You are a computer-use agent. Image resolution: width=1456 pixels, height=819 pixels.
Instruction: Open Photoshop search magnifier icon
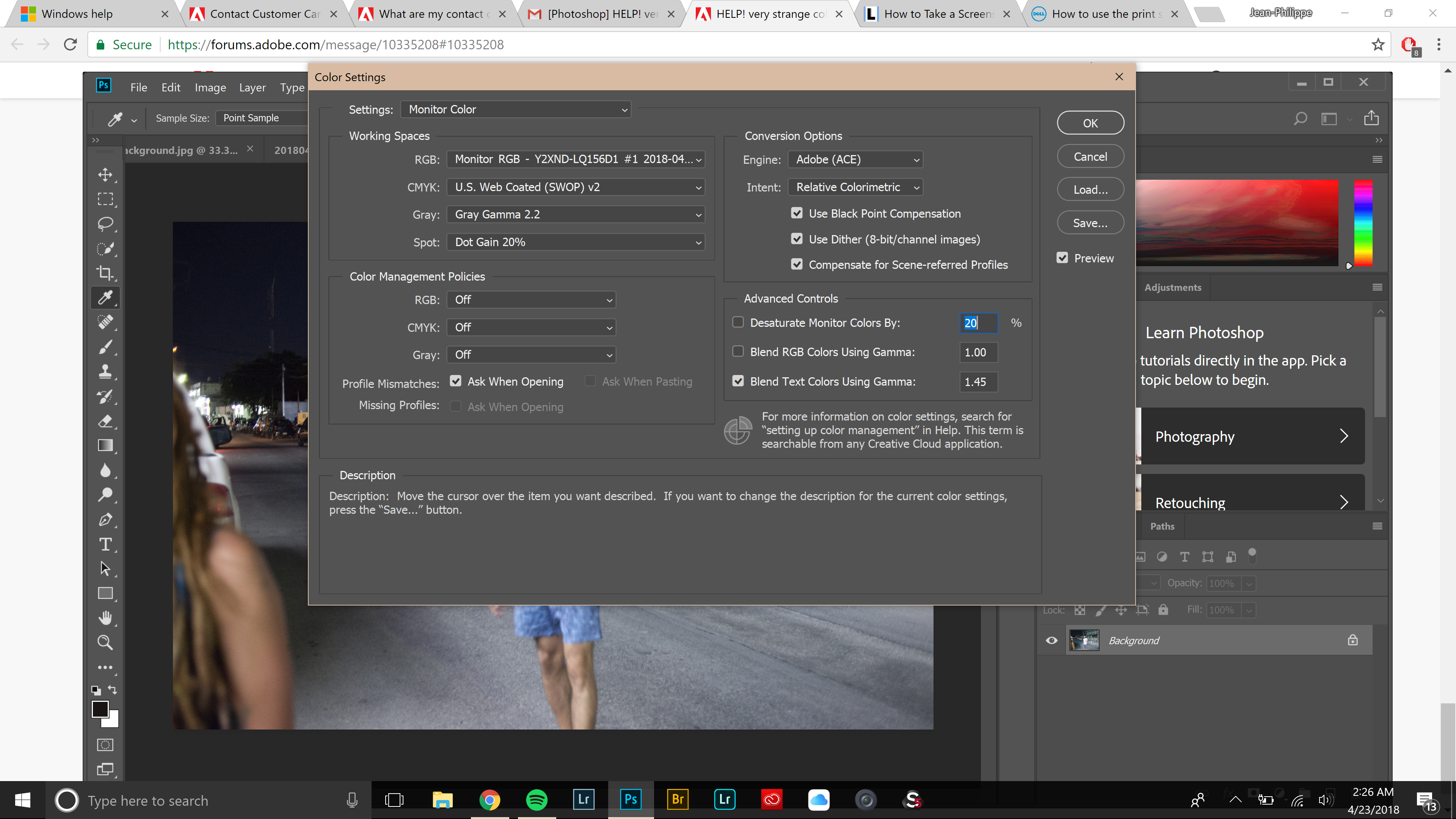tap(1300, 119)
